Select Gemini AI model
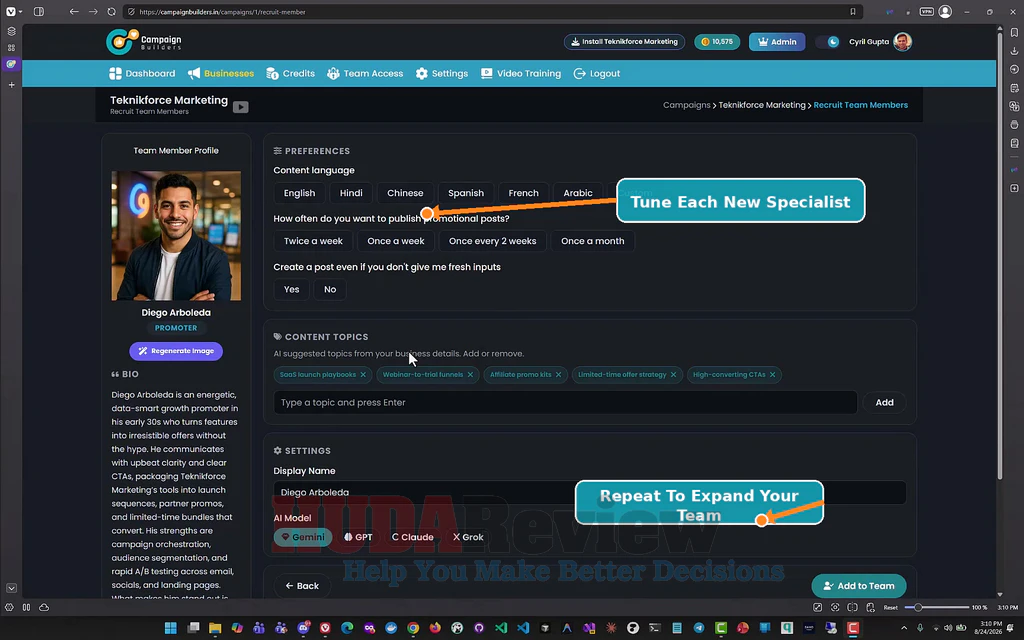Screen dimensions: 1024x640 pos(303,537)
